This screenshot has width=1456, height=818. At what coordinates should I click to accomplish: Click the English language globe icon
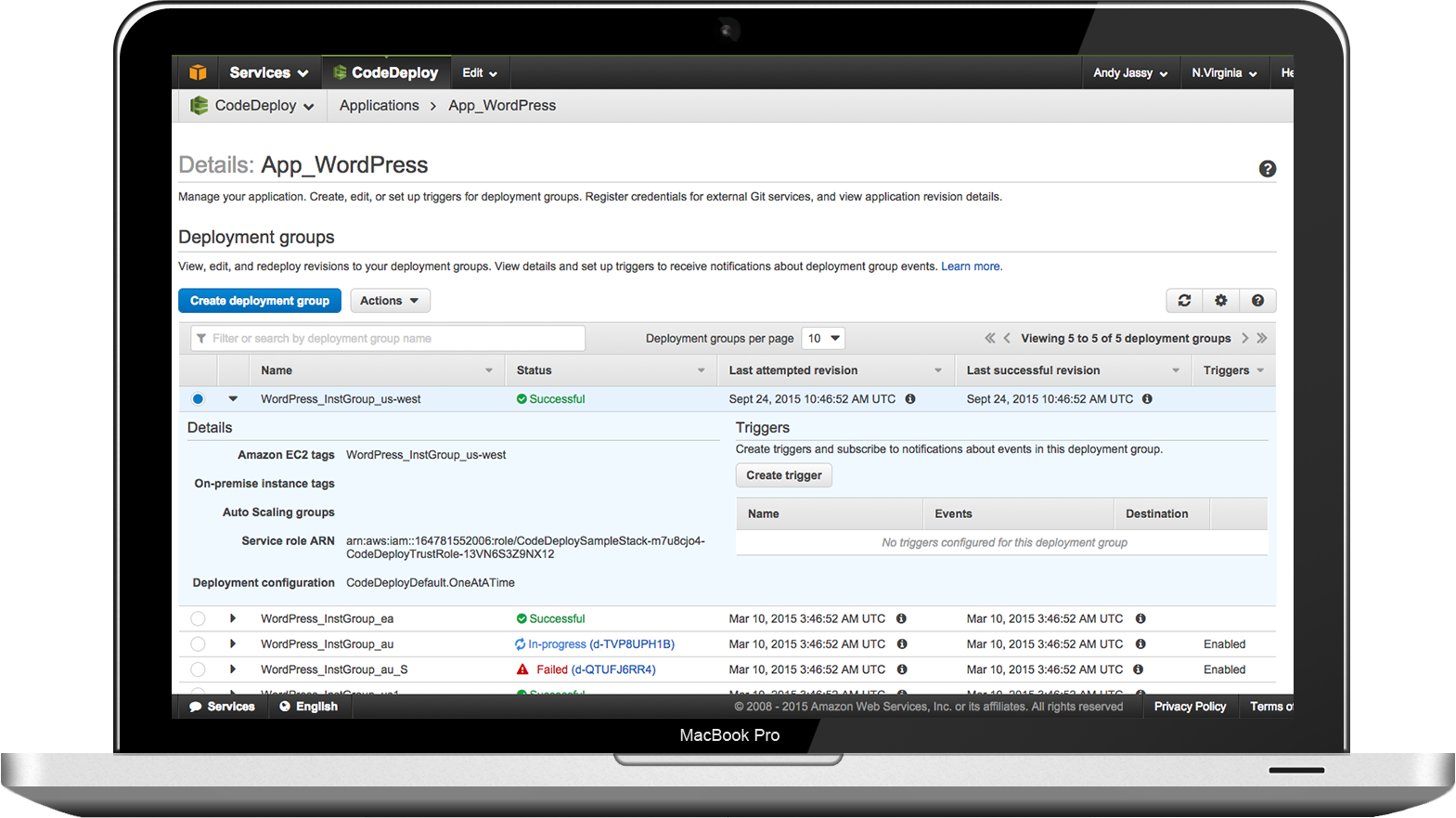pyautogui.click(x=285, y=707)
